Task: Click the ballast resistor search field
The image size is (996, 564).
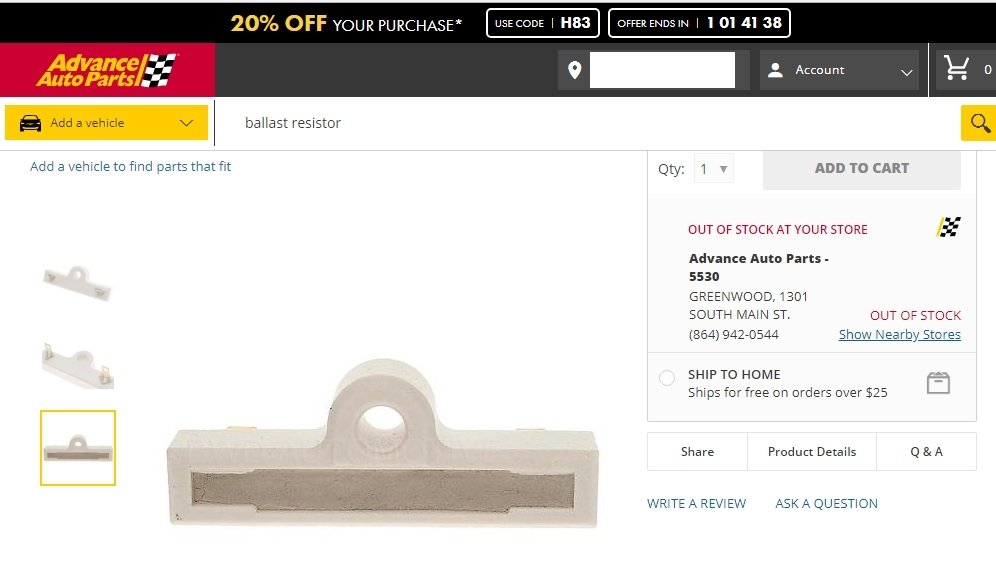Action: [x=580, y=123]
